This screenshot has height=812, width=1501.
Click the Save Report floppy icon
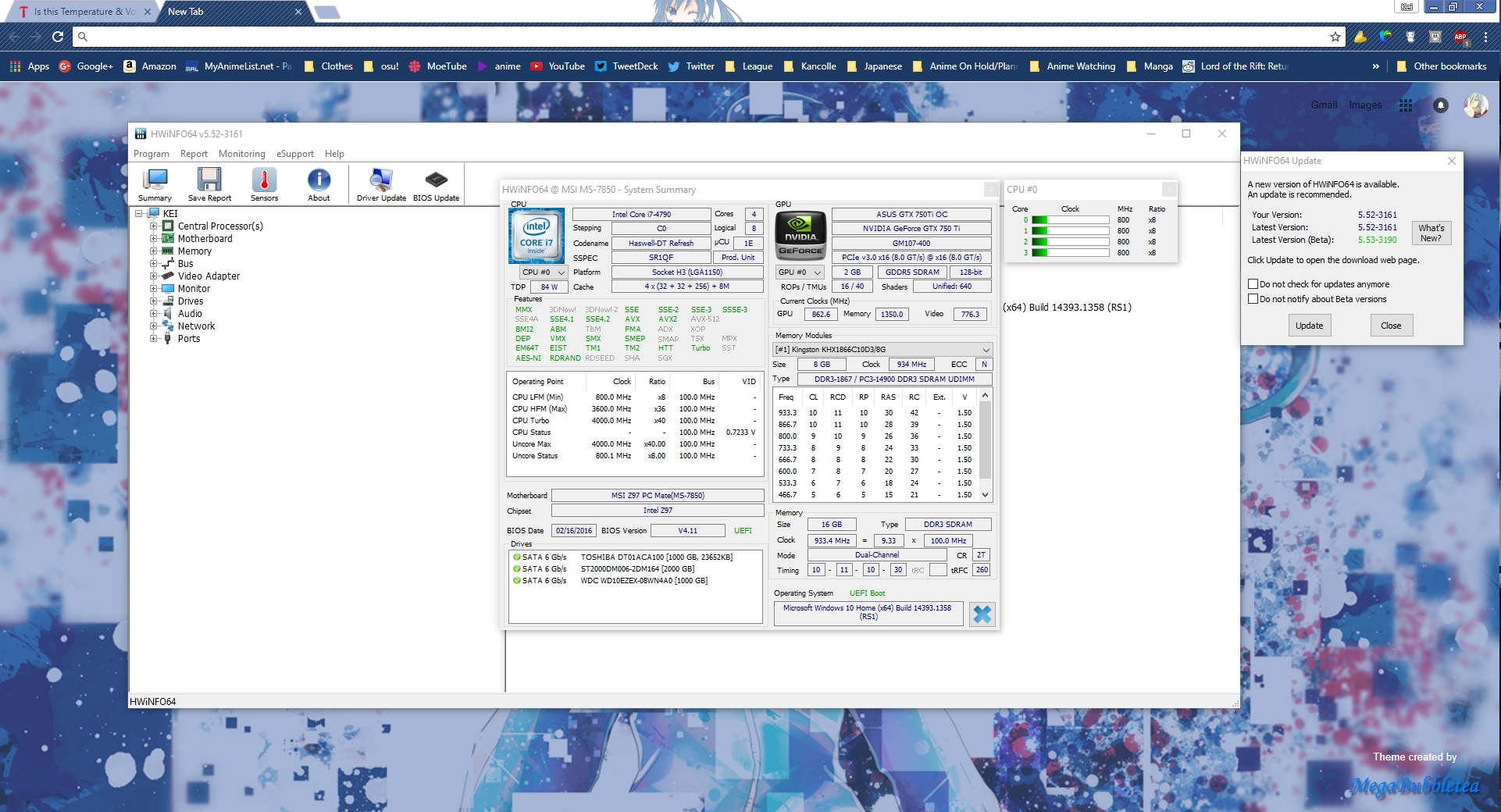click(x=209, y=185)
